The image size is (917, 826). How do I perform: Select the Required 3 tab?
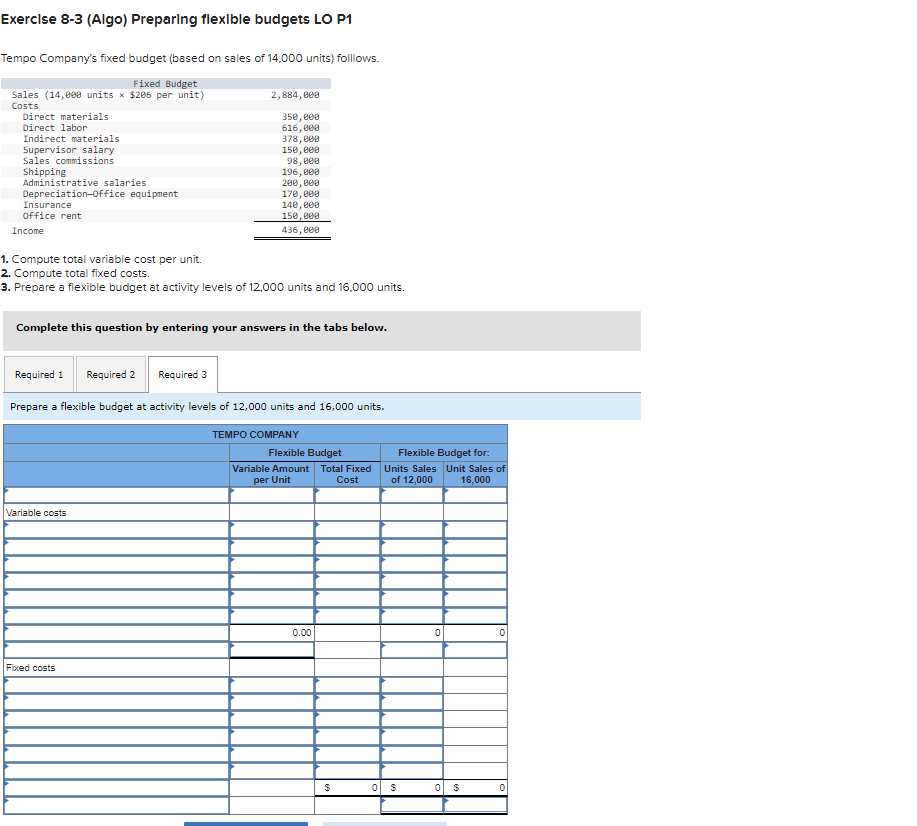click(183, 373)
